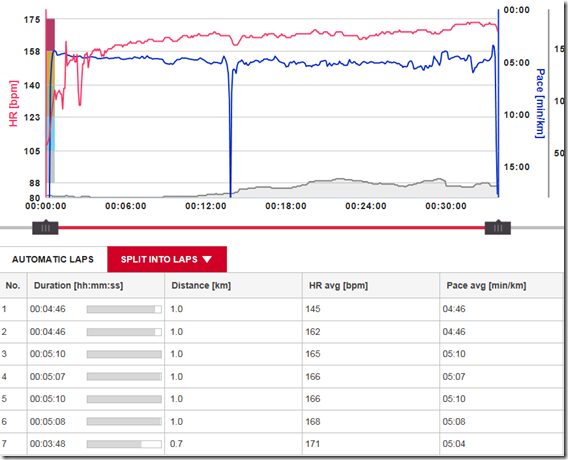Click the HR avg [bpm] column header
This screenshot has height=460, width=568.
[x=338, y=285]
